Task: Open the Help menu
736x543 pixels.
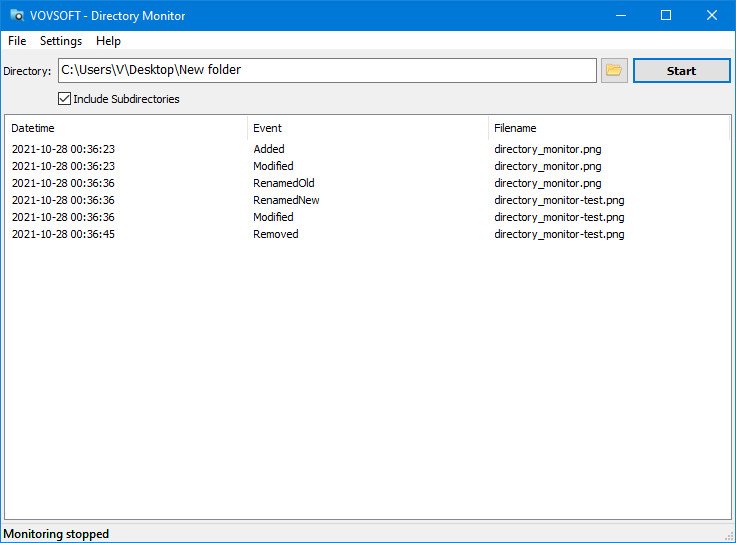Action: pyautogui.click(x=108, y=41)
